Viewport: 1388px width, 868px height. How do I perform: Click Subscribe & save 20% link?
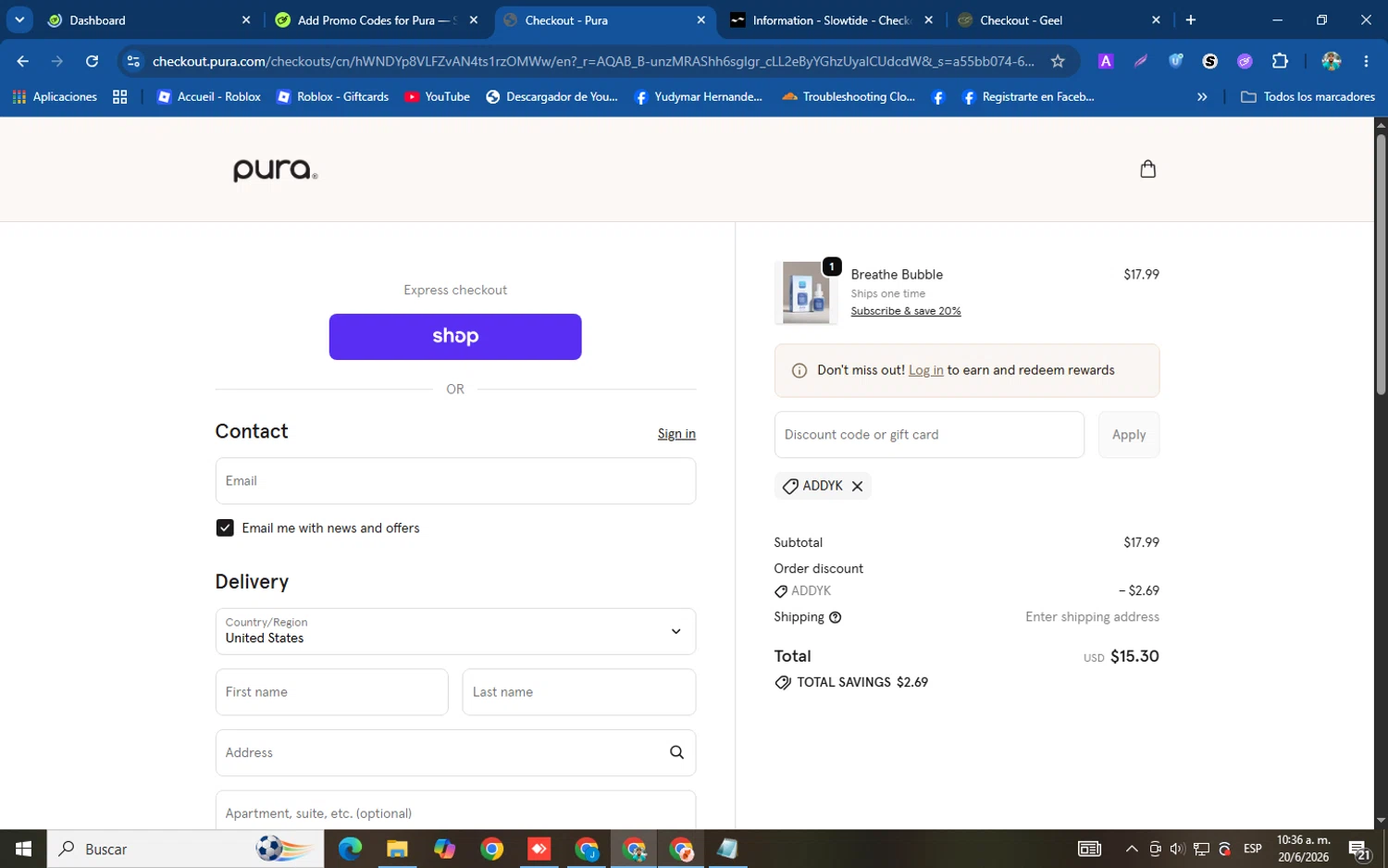click(x=906, y=311)
